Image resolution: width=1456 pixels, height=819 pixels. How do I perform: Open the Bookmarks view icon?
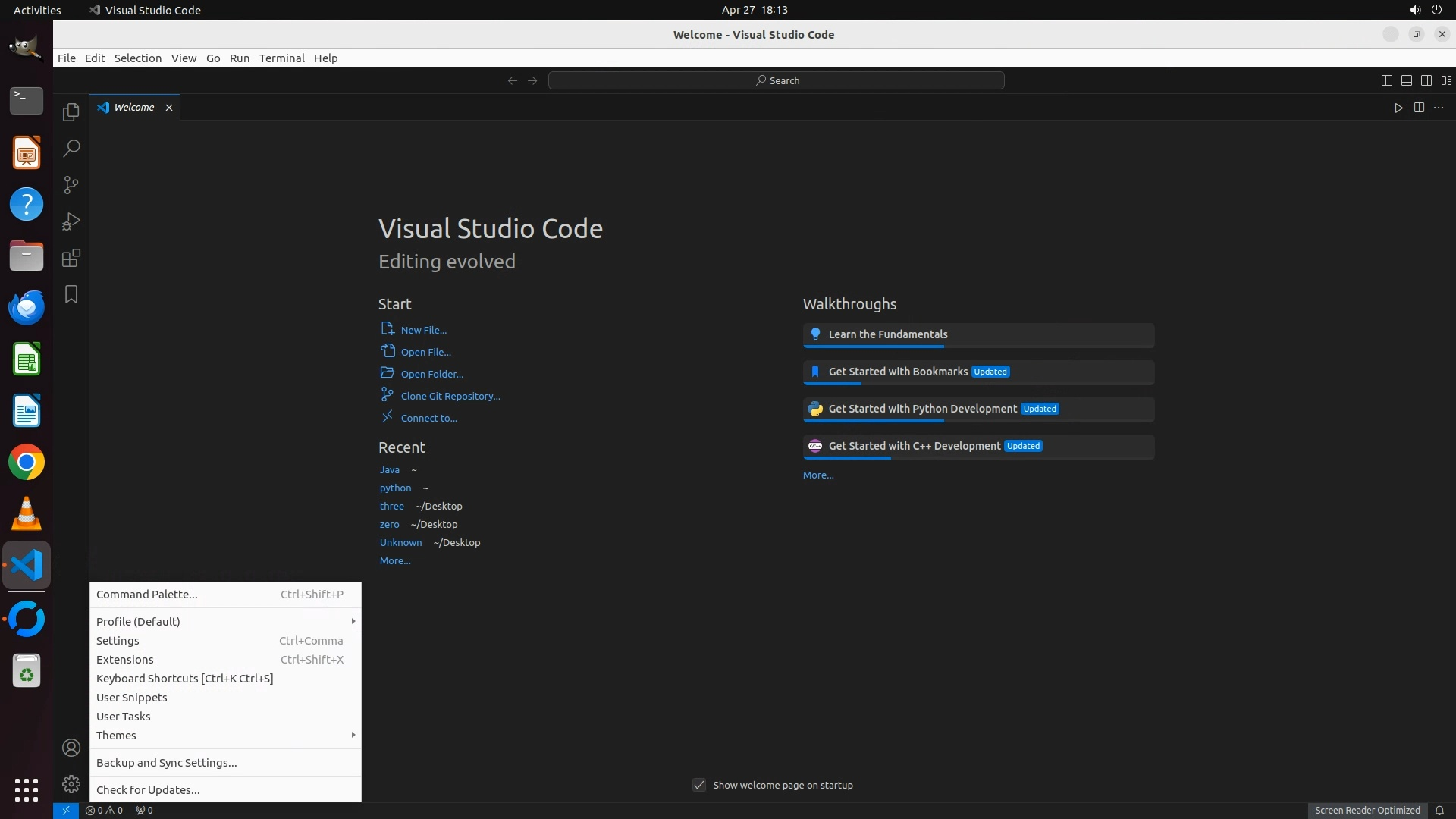tap(71, 294)
